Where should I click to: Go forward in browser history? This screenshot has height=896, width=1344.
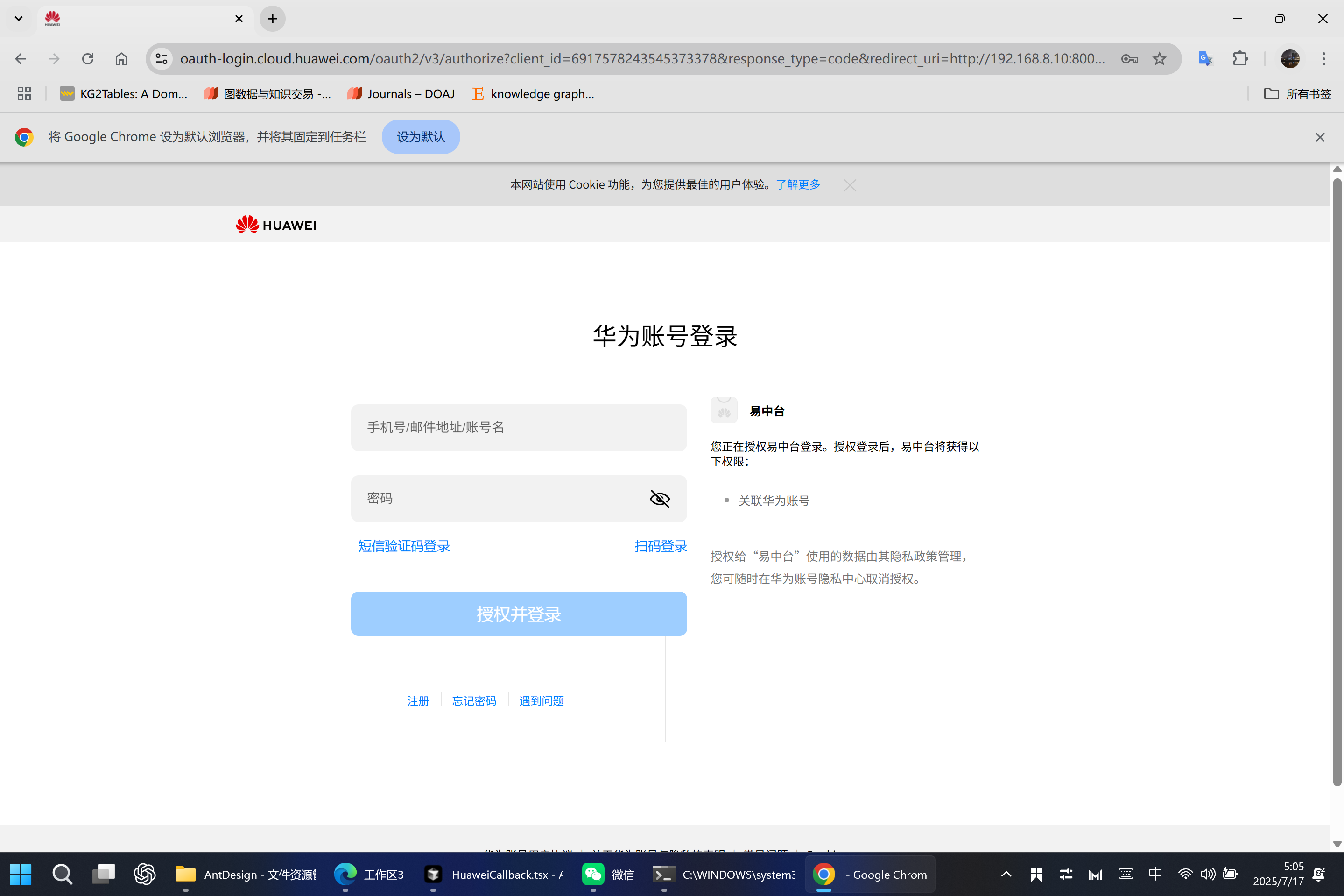(54, 58)
